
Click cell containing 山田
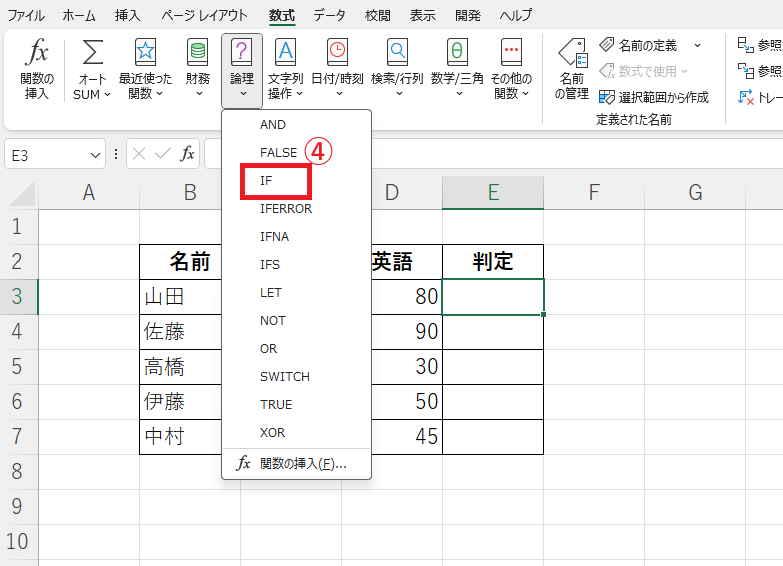pos(181,297)
